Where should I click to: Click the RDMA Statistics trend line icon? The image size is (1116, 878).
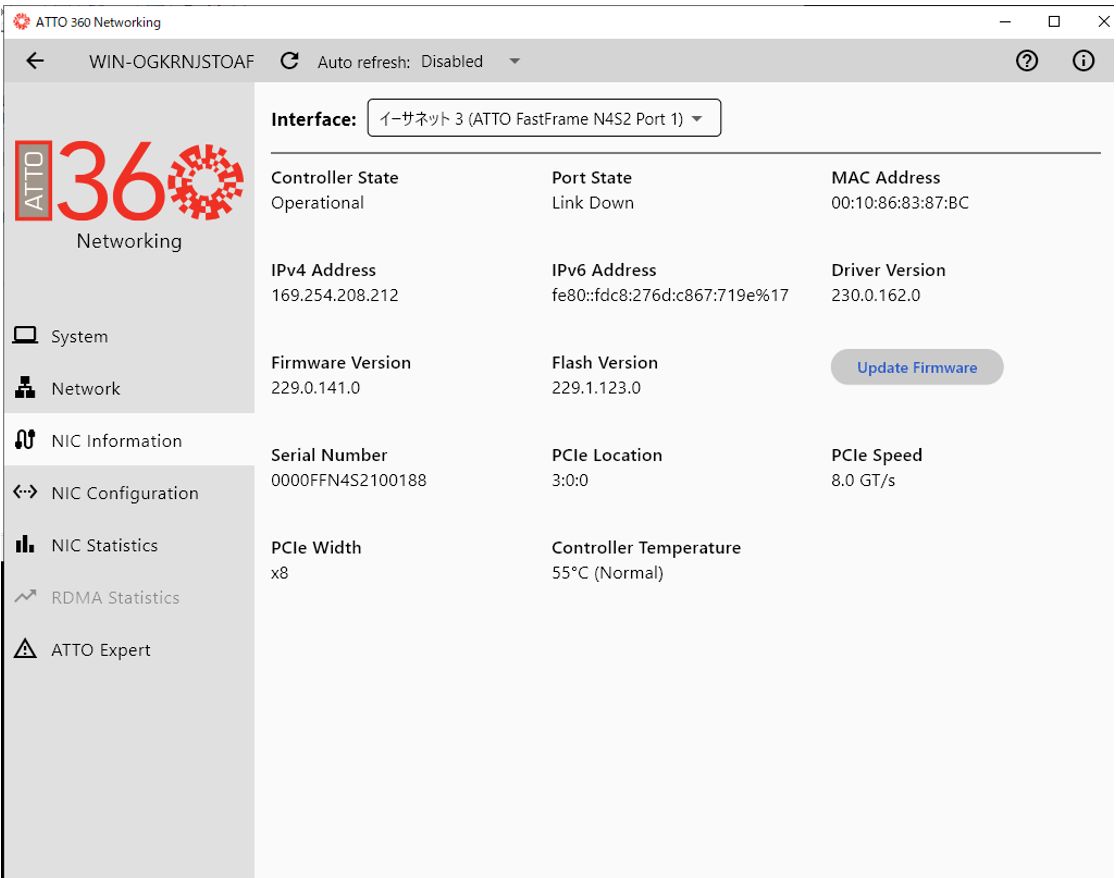point(25,596)
